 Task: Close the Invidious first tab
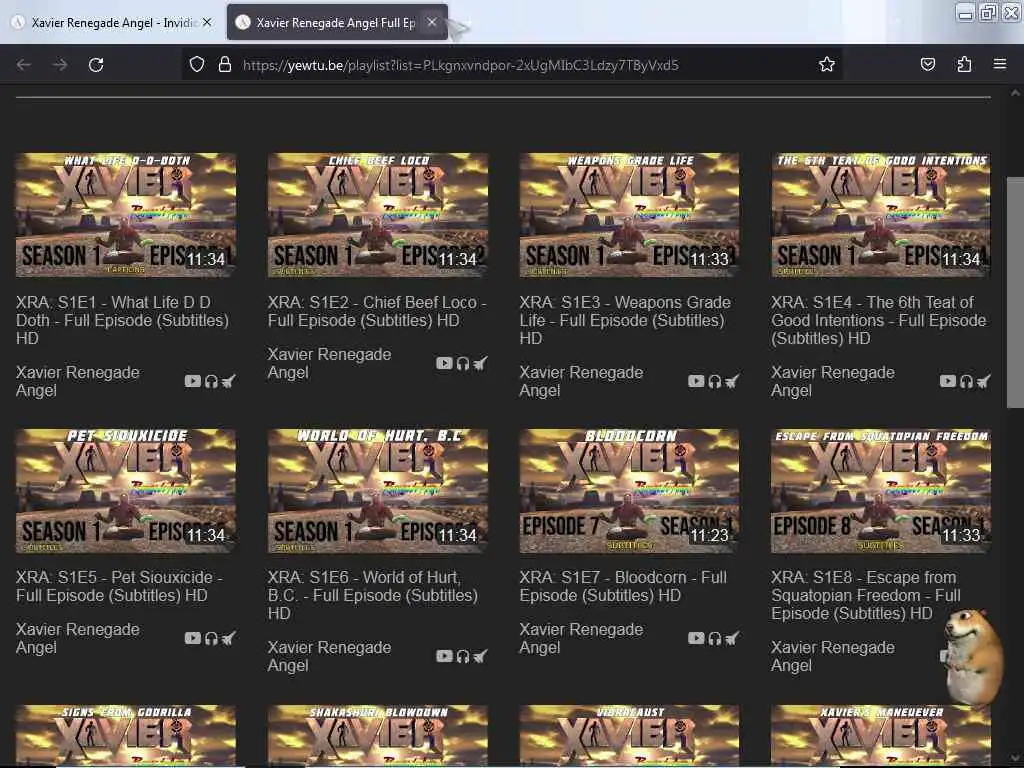(207, 22)
